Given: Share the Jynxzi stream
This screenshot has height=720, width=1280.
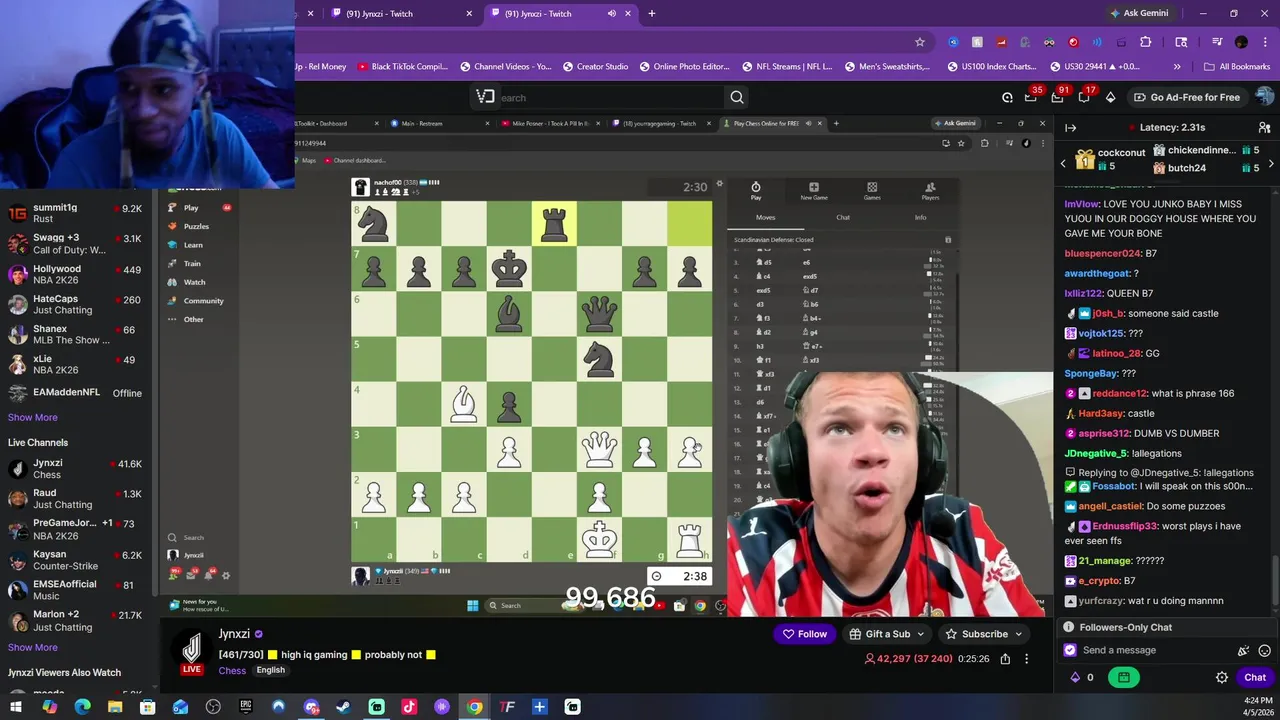Looking at the screenshot, I should click(x=1005, y=659).
